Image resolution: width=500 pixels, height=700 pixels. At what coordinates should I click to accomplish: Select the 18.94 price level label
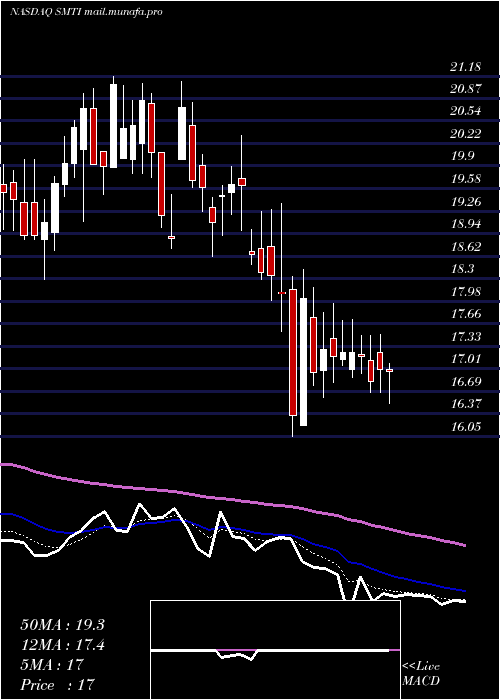click(465, 224)
